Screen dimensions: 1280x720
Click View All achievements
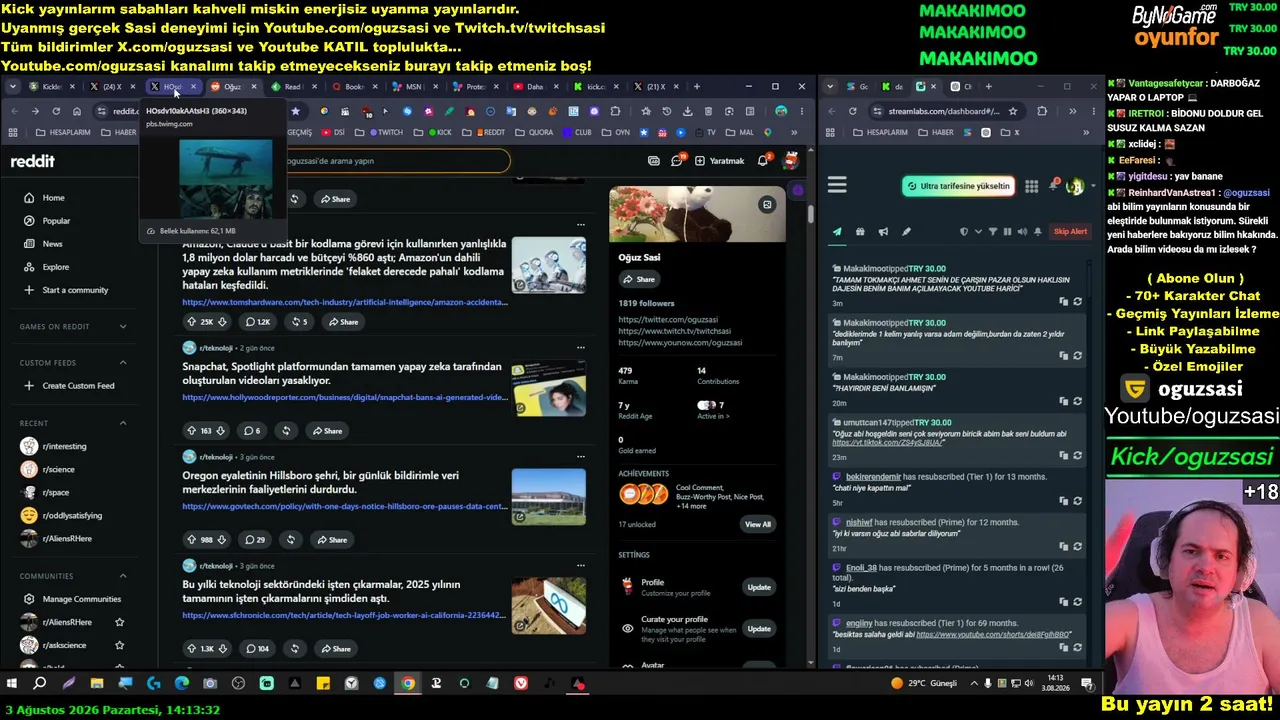pyautogui.click(x=758, y=524)
